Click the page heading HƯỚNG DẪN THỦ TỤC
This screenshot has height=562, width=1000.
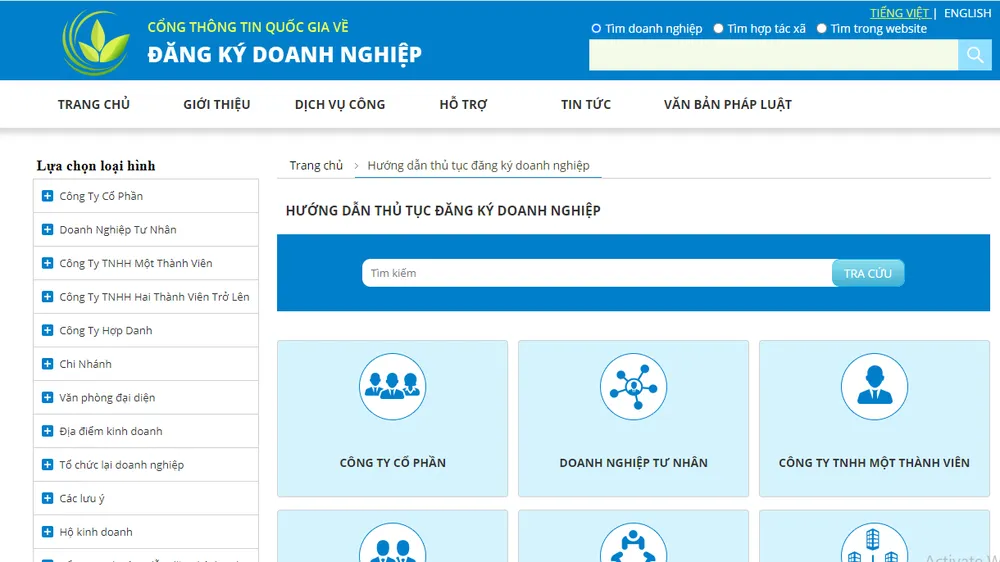click(443, 211)
